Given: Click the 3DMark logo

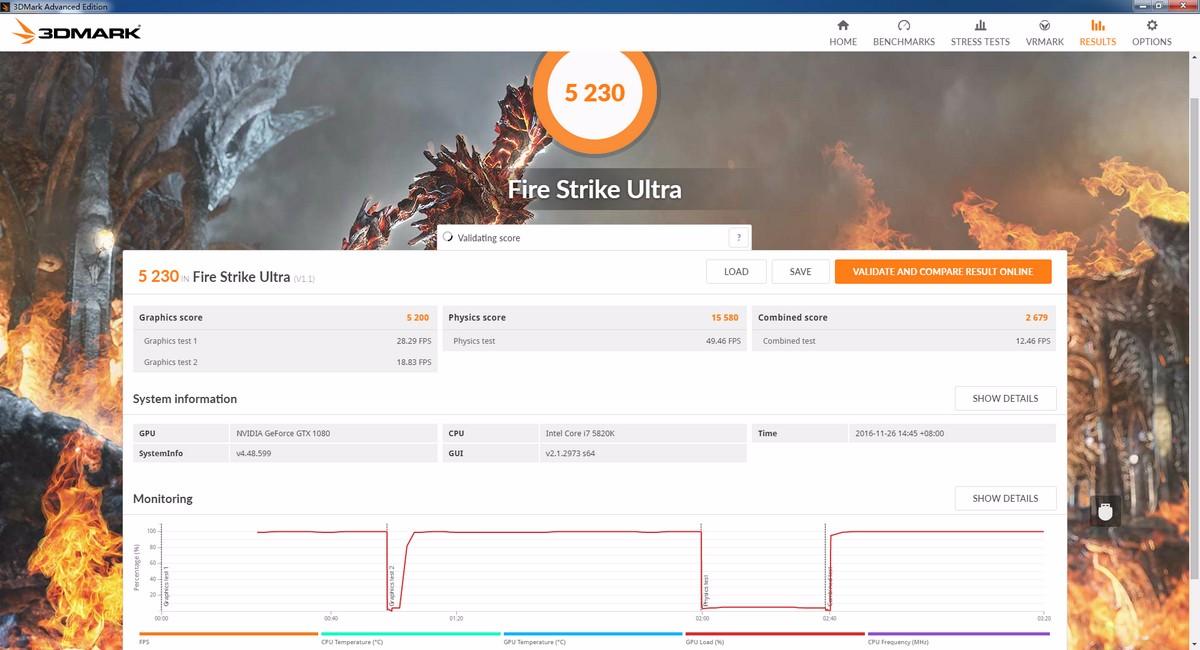Looking at the screenshot, I should coord(77,33).
